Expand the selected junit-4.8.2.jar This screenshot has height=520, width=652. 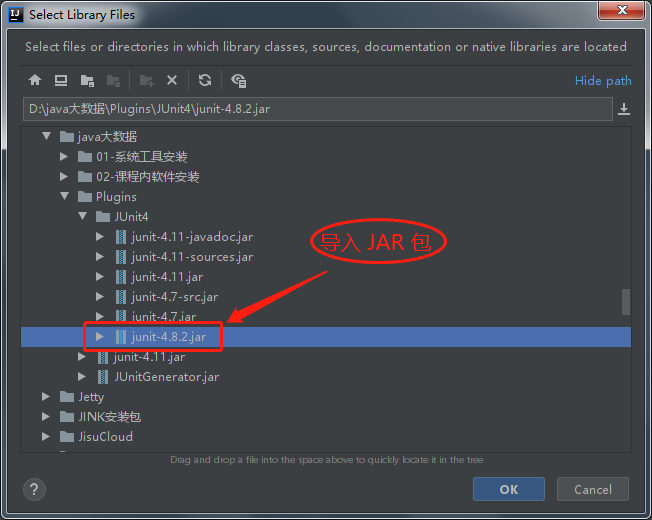[100, 336]
